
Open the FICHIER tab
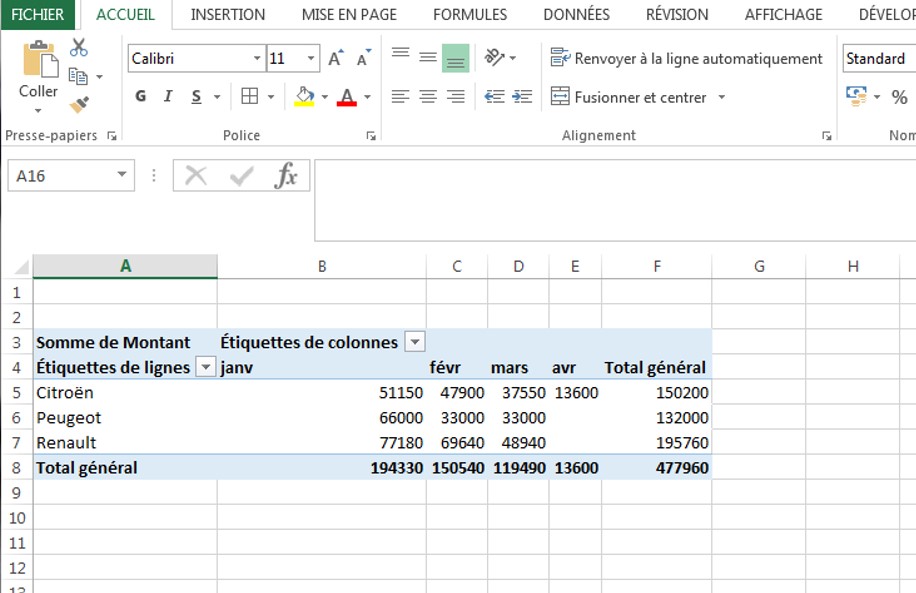(x=37, y=15)
